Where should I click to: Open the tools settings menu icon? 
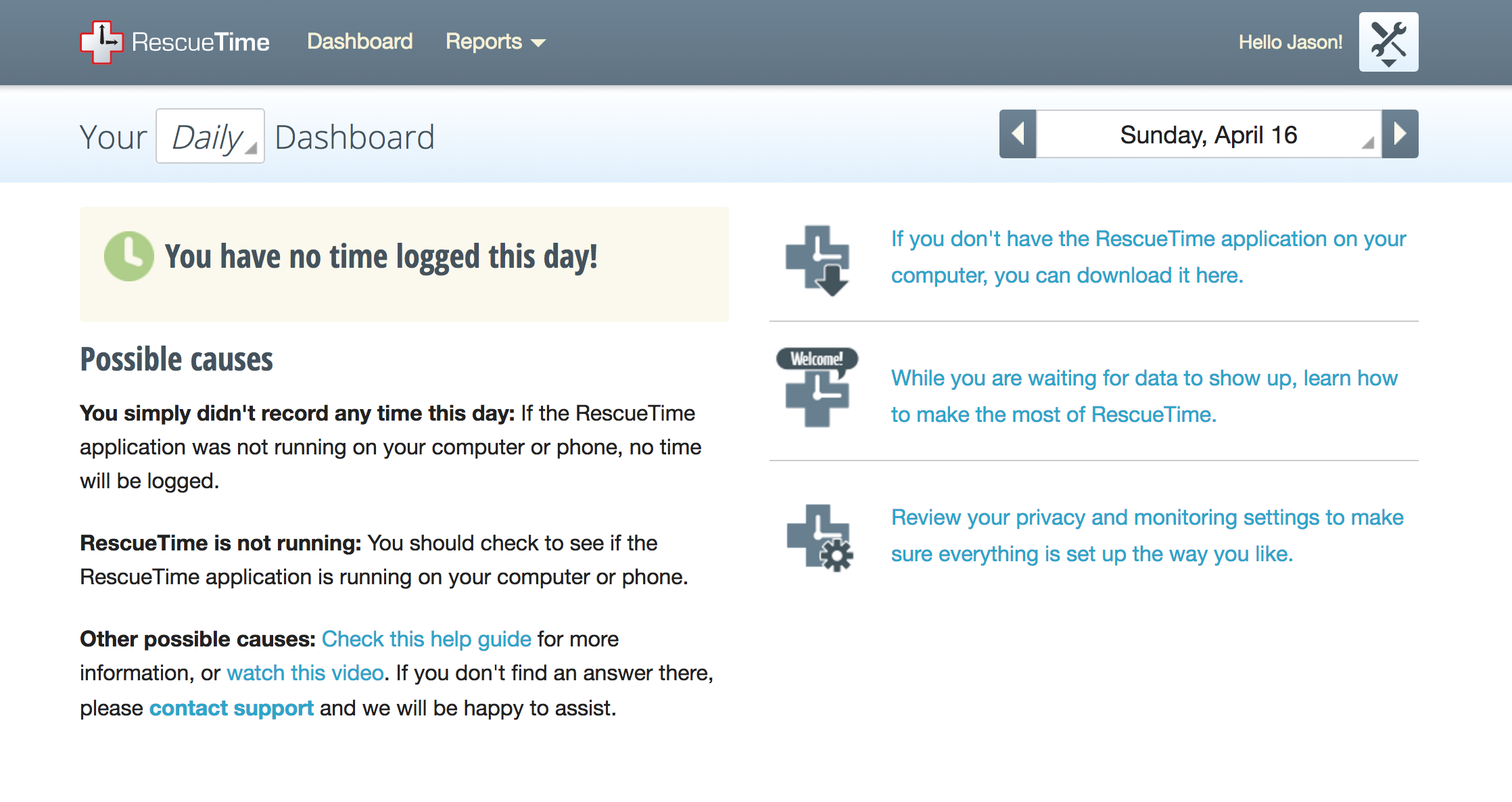1388,42
